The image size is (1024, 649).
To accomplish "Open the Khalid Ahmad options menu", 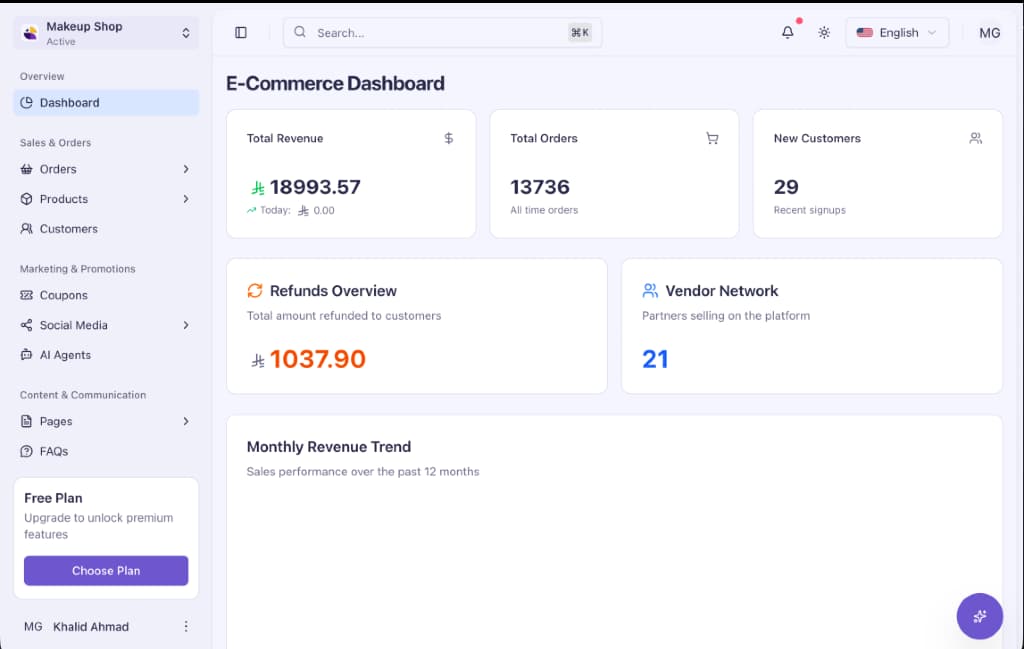I will point(186,626).
